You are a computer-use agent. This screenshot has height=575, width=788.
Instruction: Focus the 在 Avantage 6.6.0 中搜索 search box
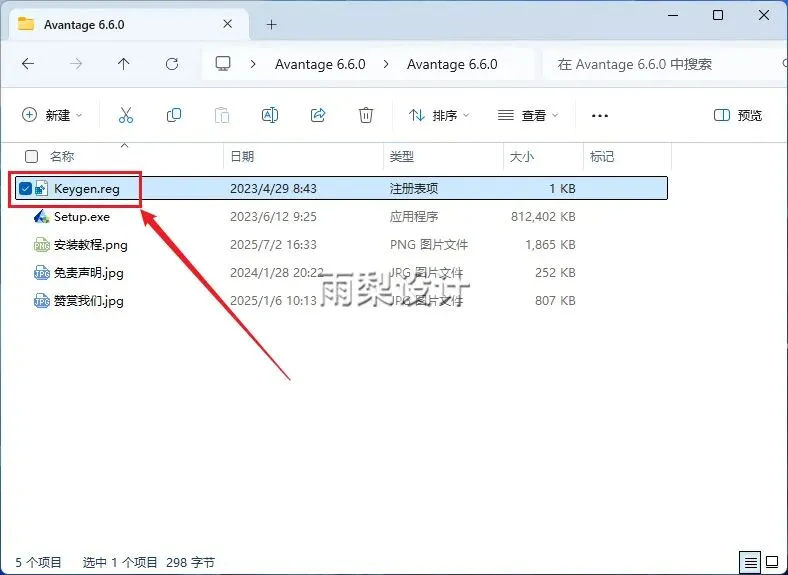[x=663, y=64]
